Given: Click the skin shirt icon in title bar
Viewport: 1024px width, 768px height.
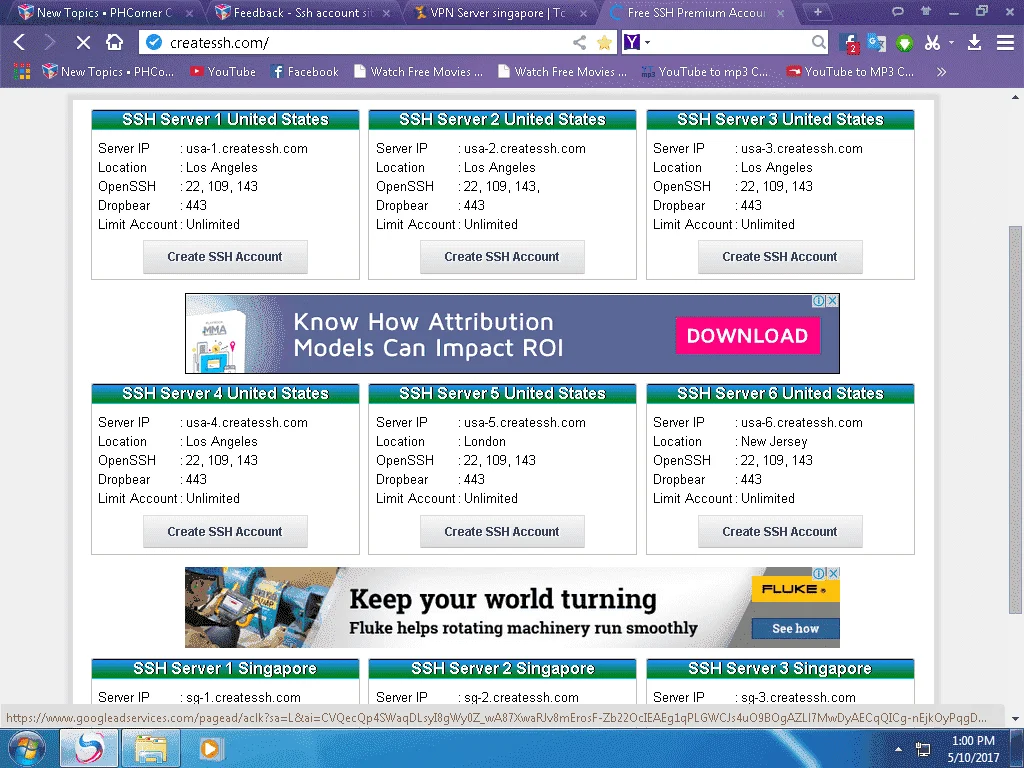Looking at the screenshot, I should [925, 11].
